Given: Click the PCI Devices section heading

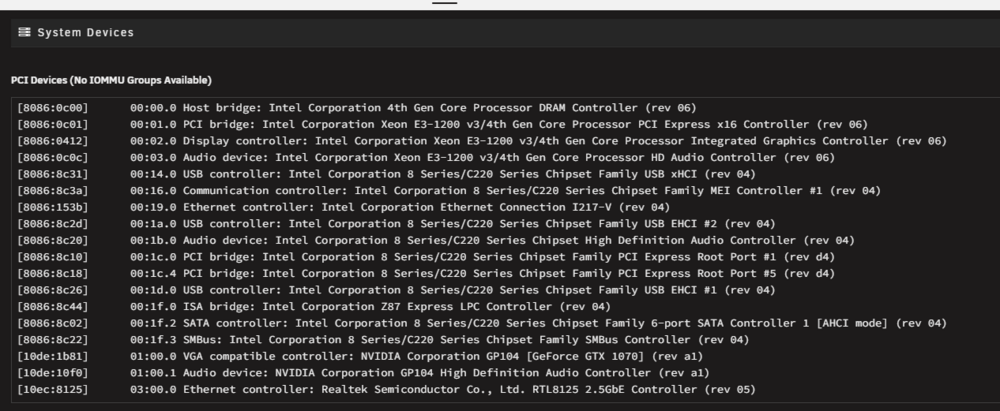Looking at the screenshot, I should point(111,80).
